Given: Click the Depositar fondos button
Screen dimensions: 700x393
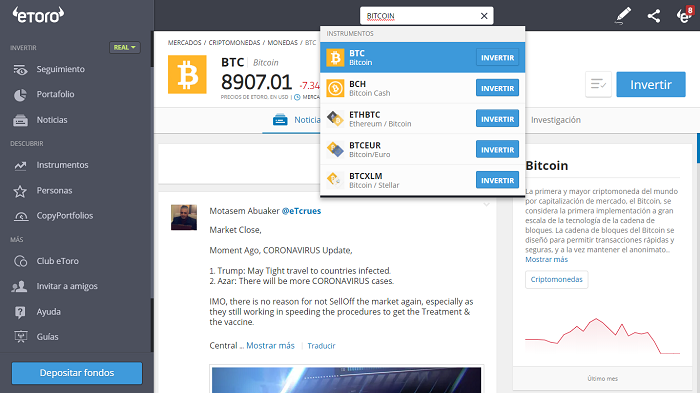Looking at the screenshot, I should pos(77,373).
